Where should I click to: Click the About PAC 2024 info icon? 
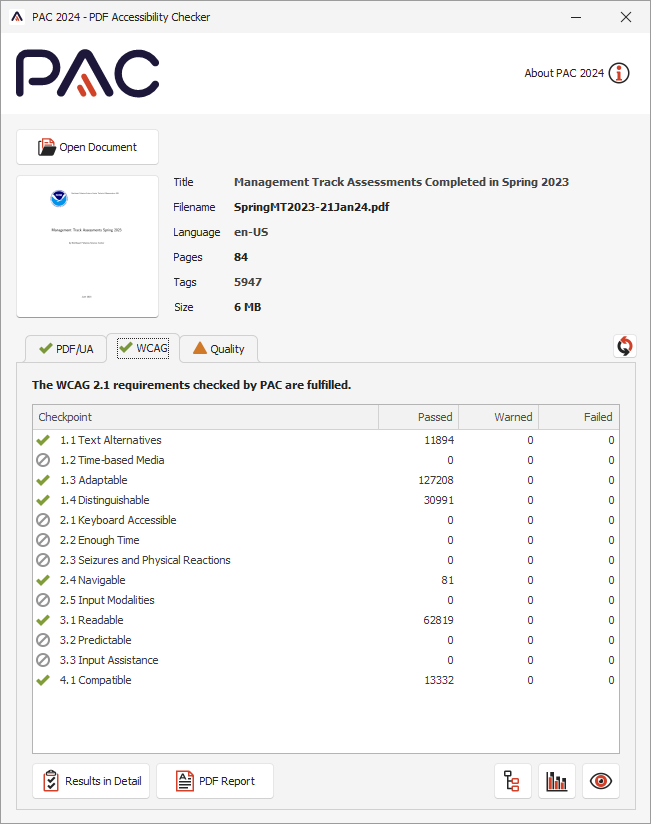tap(619, 73)
